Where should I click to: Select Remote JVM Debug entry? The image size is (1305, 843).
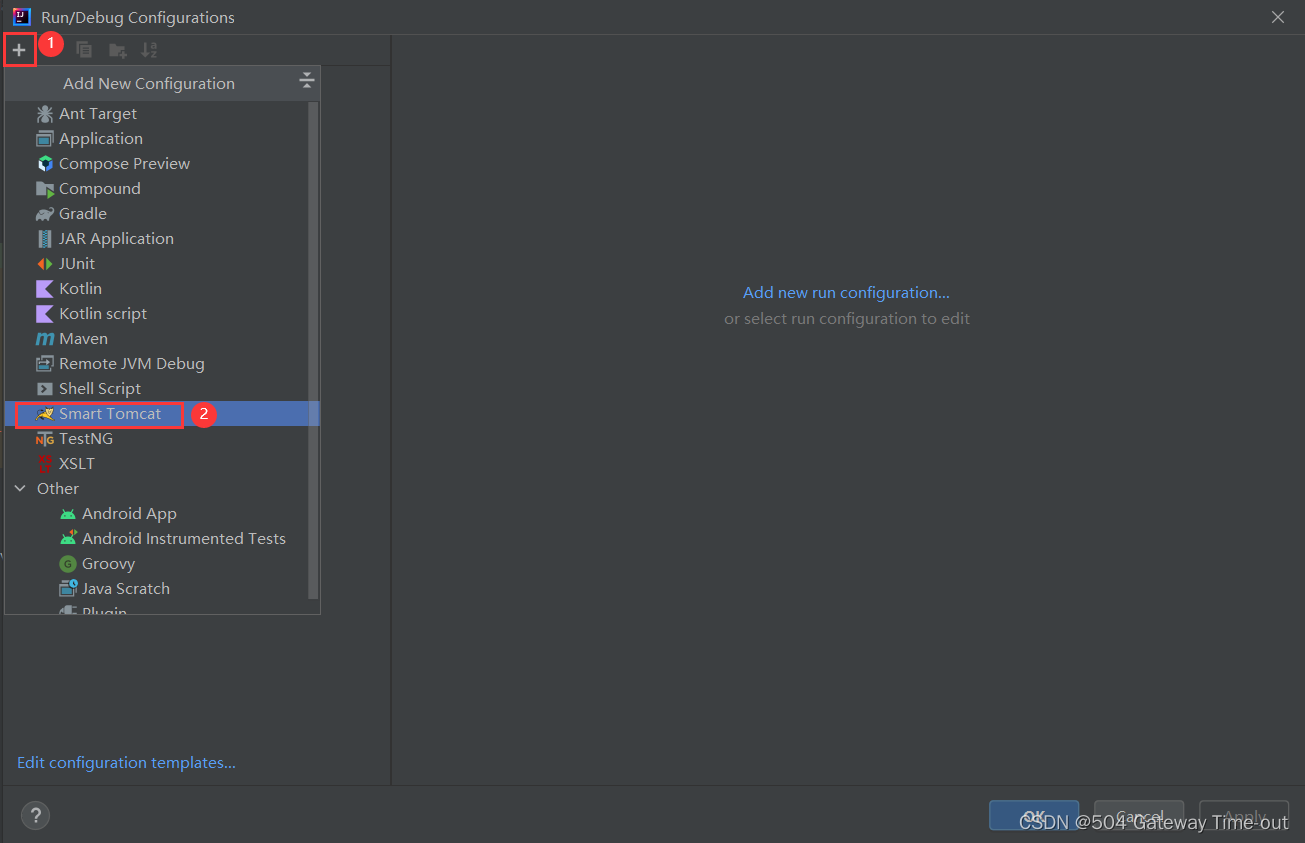tap(131, 364)
